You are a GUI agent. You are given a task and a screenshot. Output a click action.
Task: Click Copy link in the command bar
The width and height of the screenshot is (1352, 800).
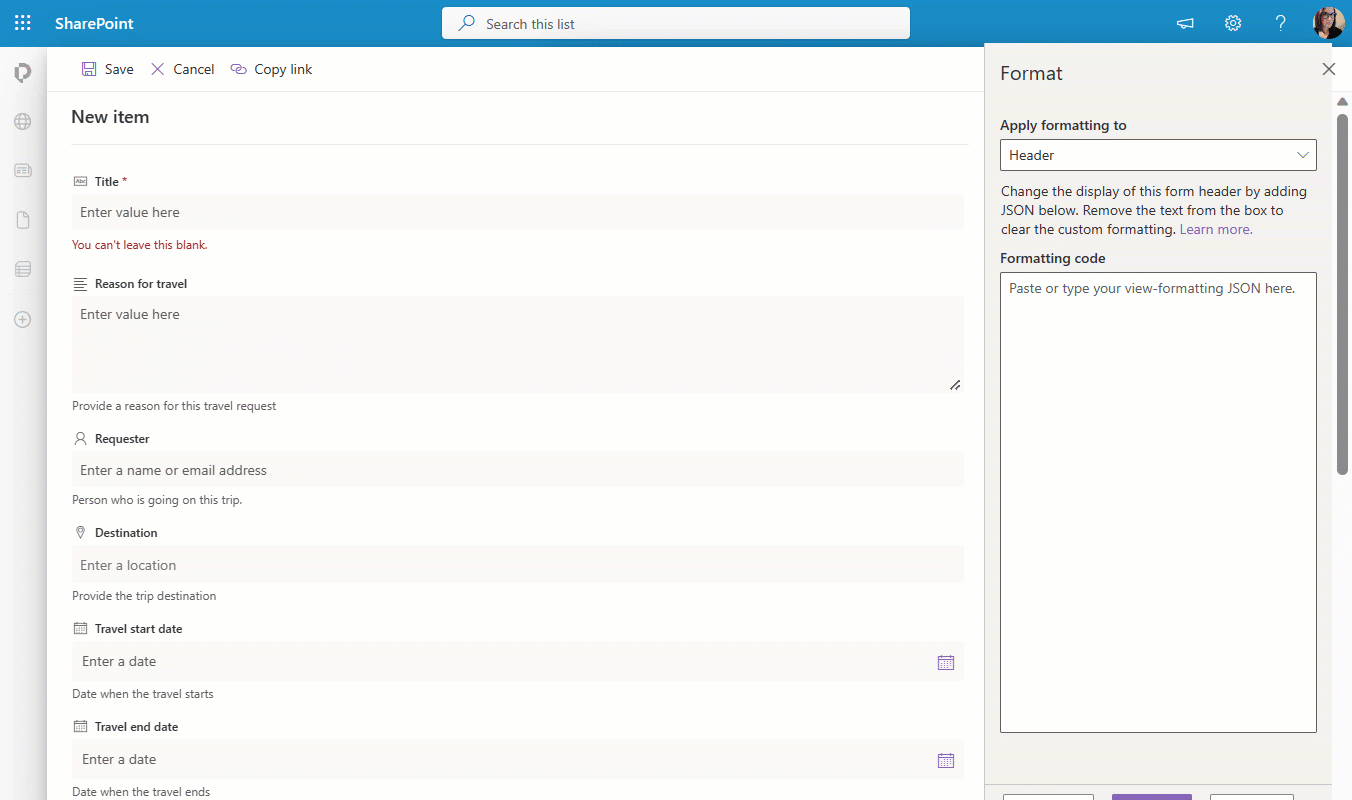tap(270, 69)
